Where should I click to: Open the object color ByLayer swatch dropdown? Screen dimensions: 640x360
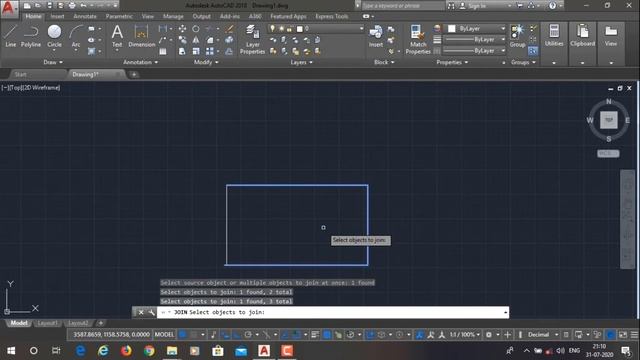pos(476,29)
